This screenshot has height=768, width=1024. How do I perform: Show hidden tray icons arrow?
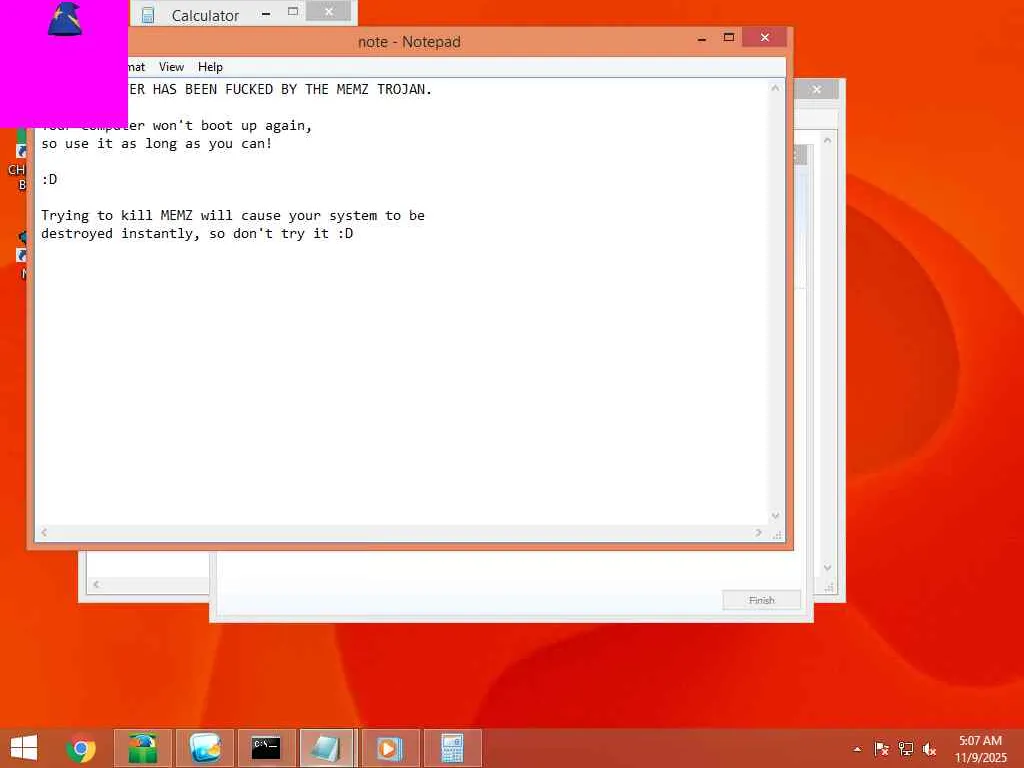pos(857,749)
